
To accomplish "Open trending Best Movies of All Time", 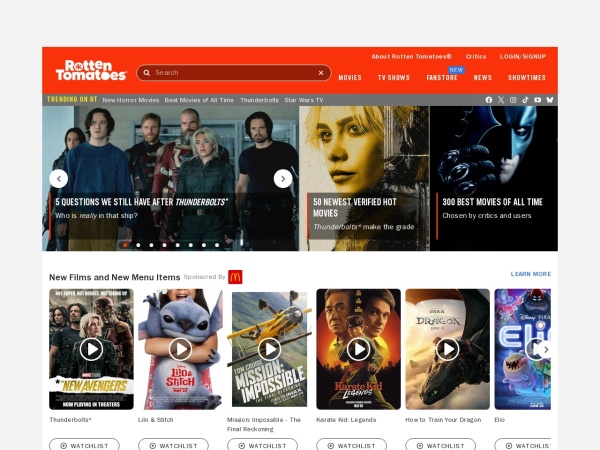I will (x=199, y=100).
